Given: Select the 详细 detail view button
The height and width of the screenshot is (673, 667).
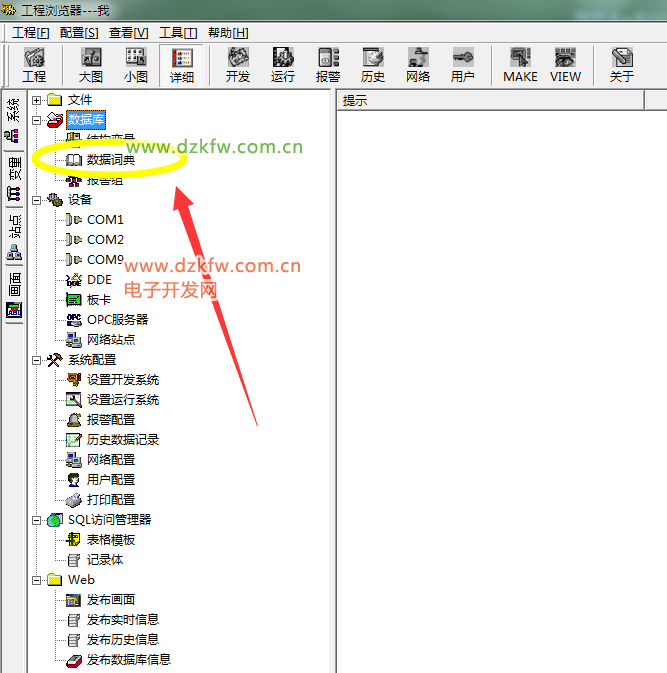Looking at the screenshot, I should (x=182, y=65).
